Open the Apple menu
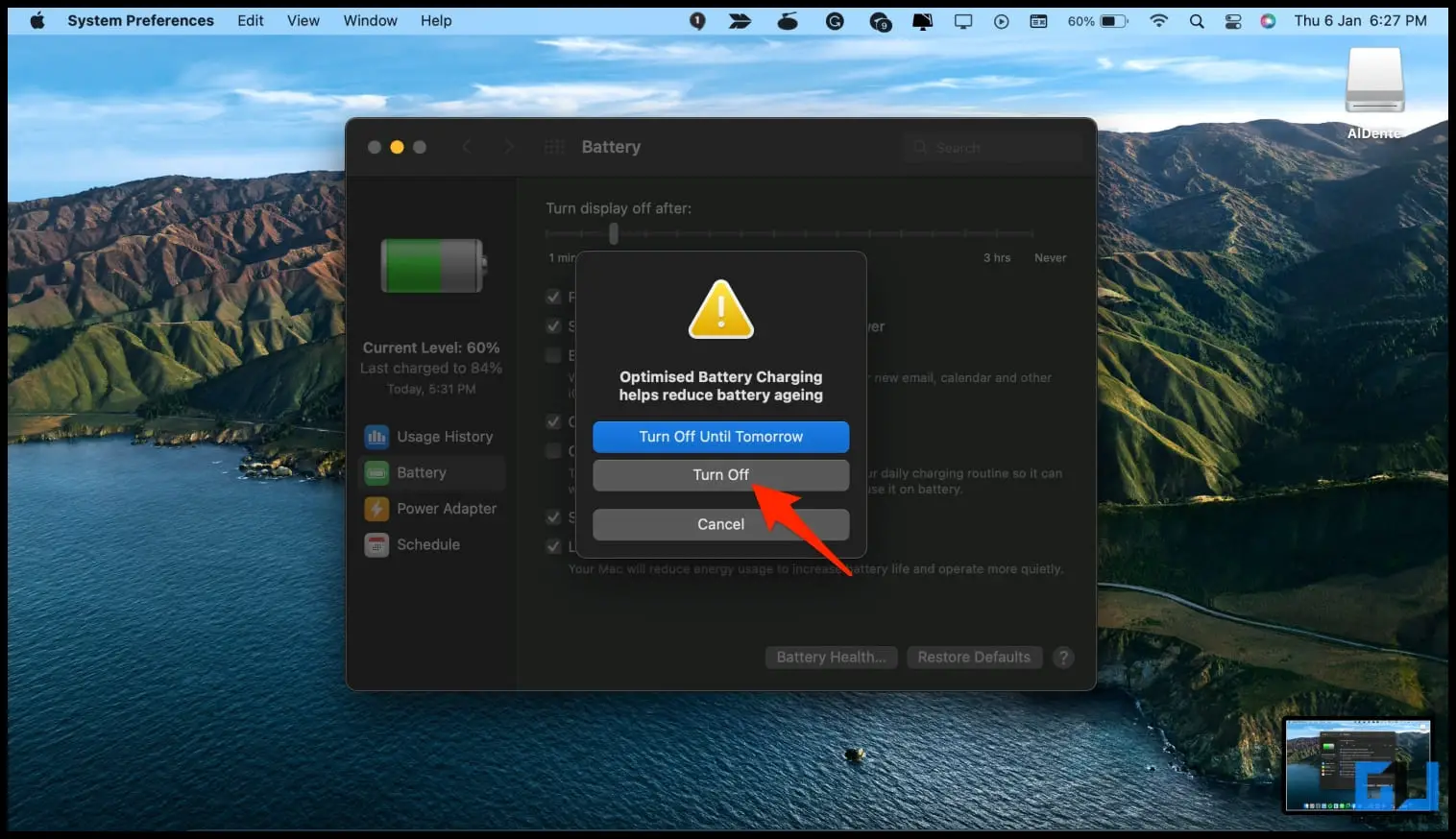This screenshot has width=1456, height=839. (37, 20)
